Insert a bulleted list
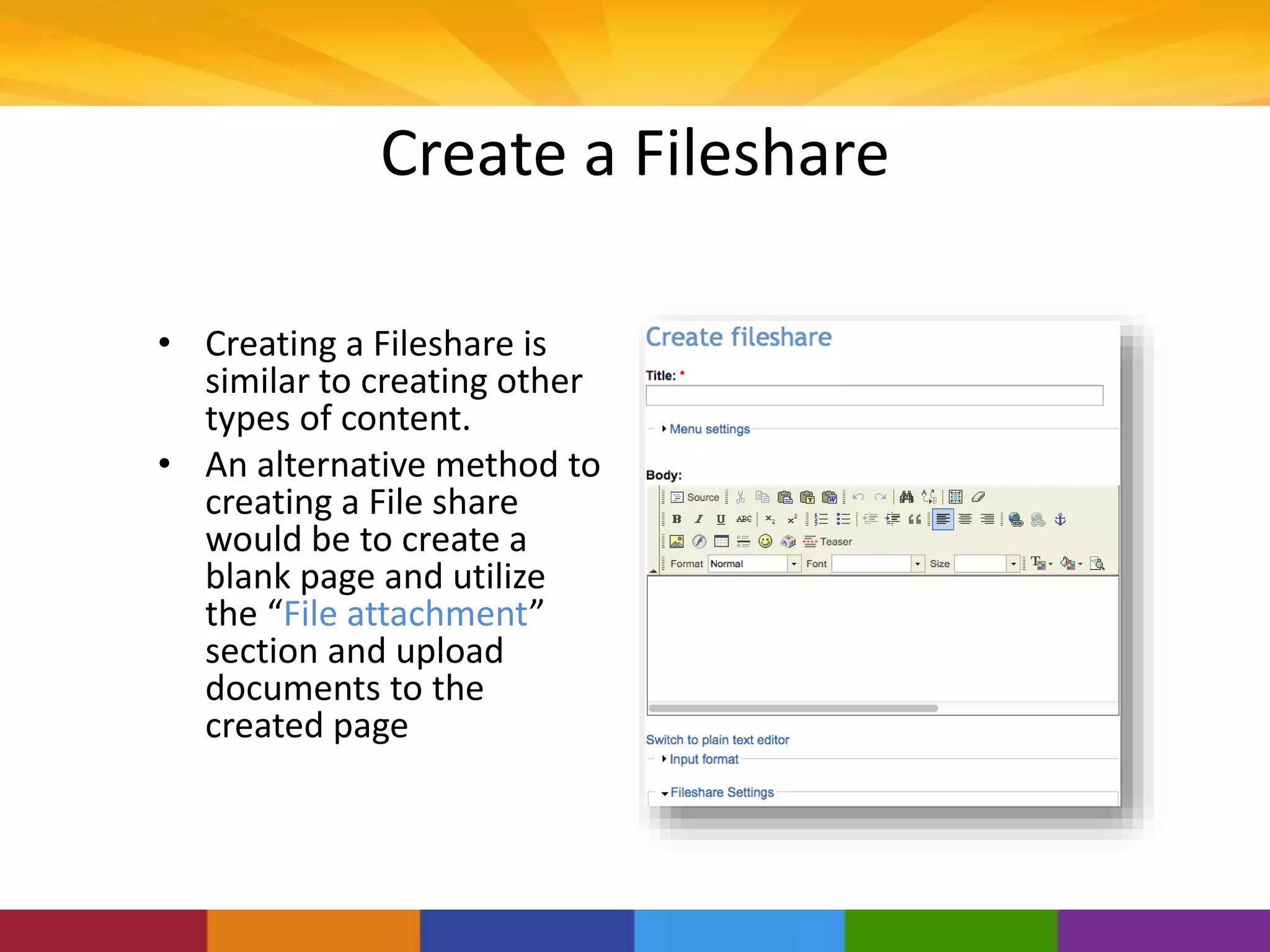Screen dimensions: 1270x952 point(843,519)
